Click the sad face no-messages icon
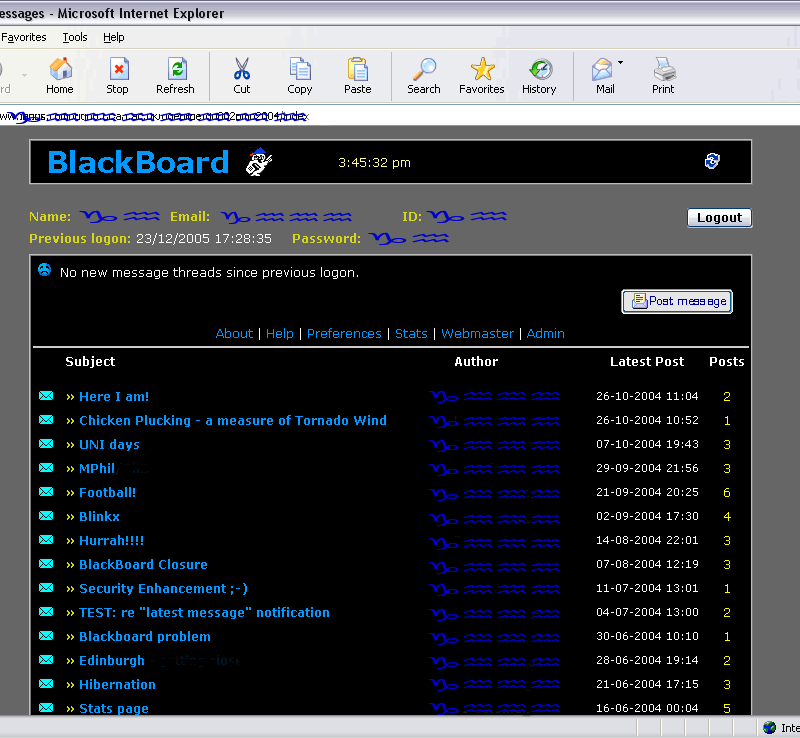The image size is (800, 738). tap(45, 270)
